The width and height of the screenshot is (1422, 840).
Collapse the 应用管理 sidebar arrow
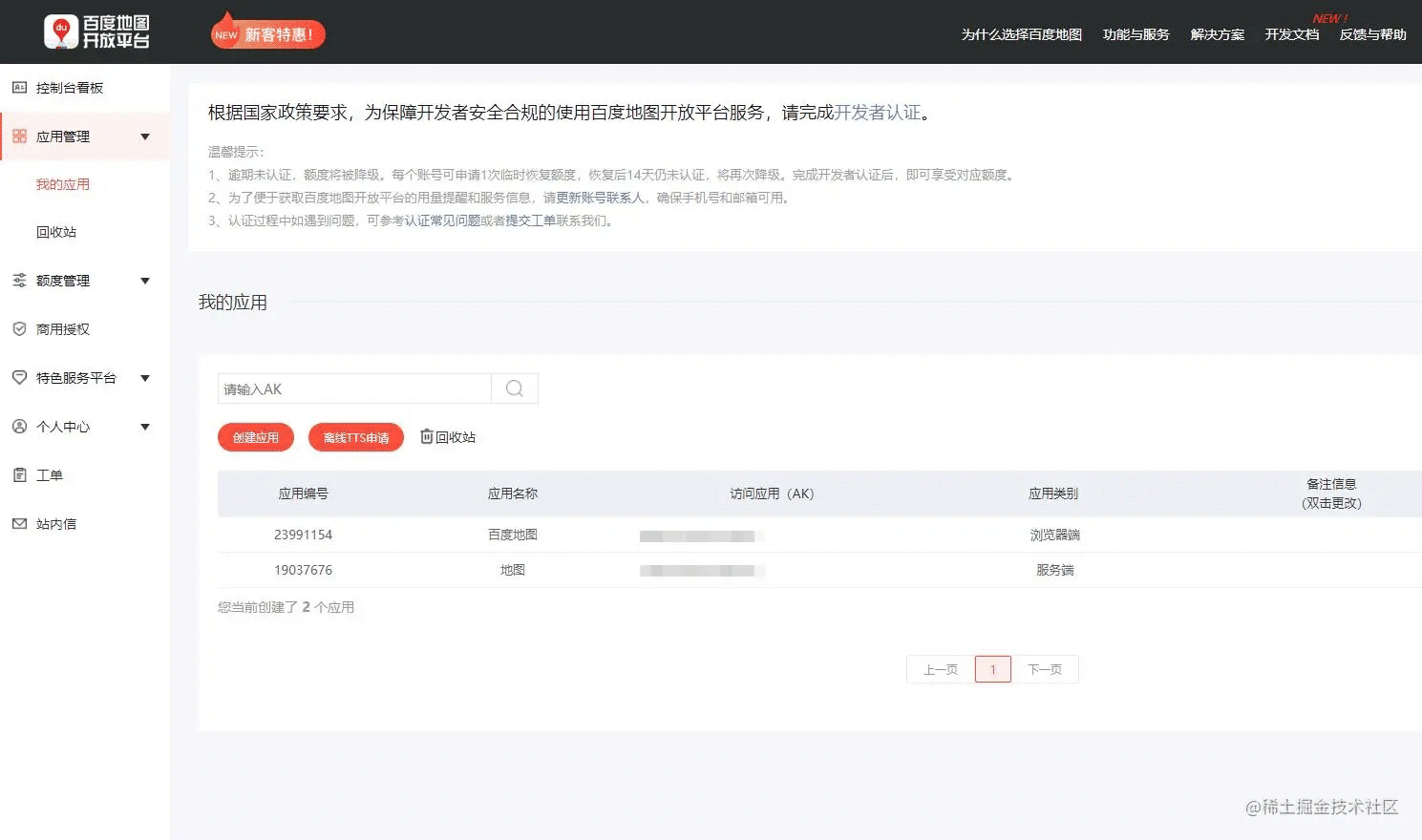pyautogui.click(x=145, y=136)
